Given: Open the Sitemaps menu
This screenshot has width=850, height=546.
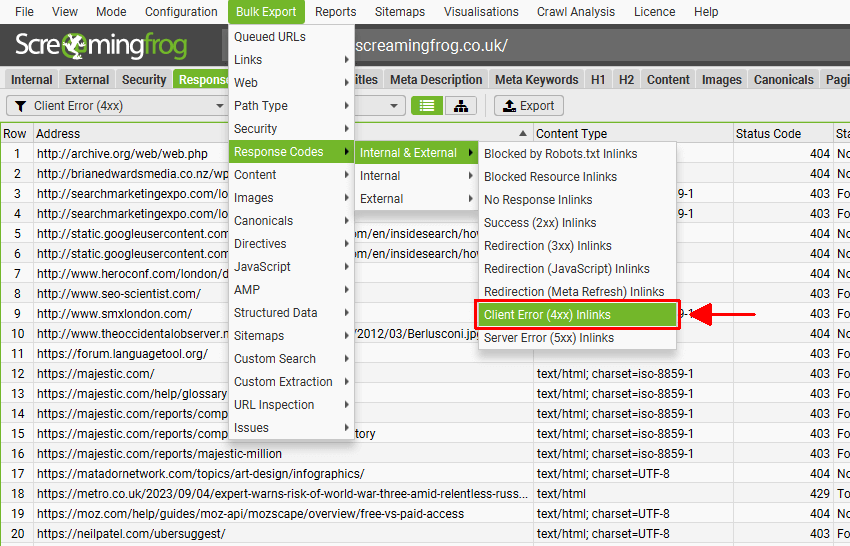Looking at the screenshot, I should (400, 11).
